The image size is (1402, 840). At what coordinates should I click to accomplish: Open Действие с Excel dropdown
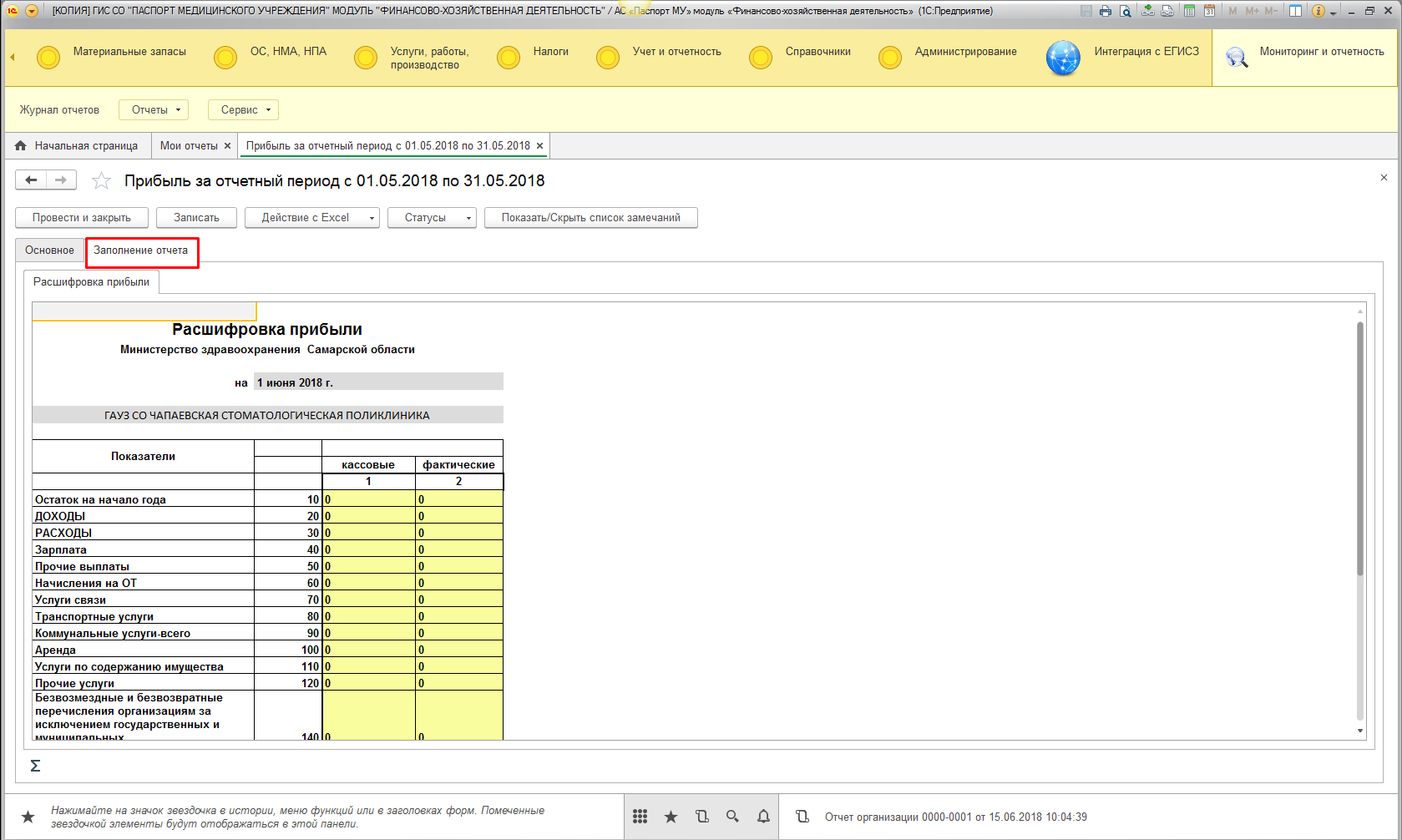[x=311, y=217]
